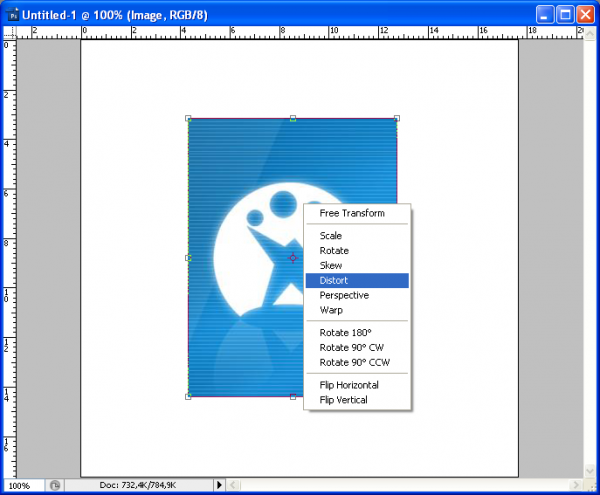Select Skew from the context menu
This screenshot has height=495, width=600.
[x=330, y=266]
